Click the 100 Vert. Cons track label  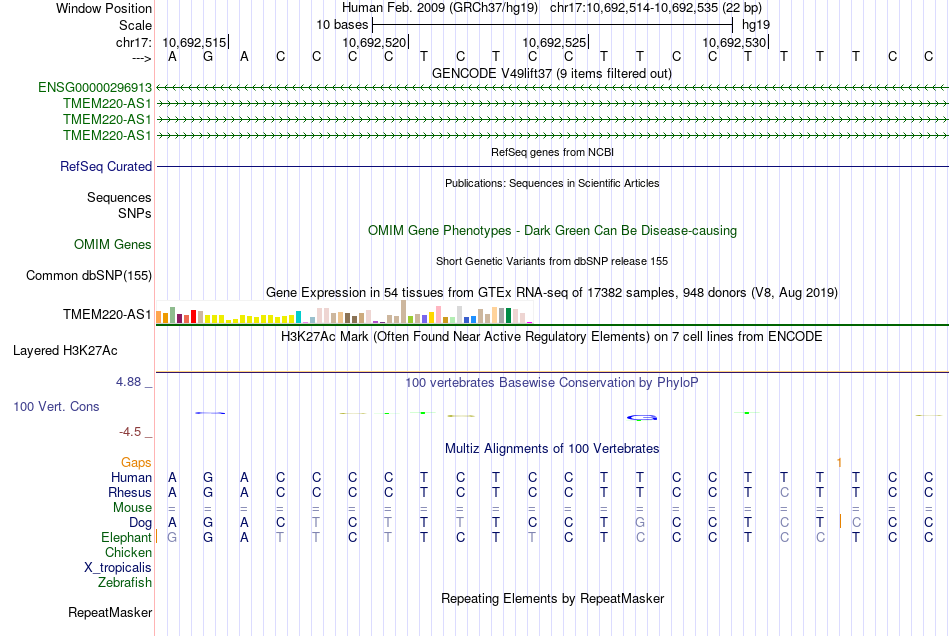click(x=56, y=406)
